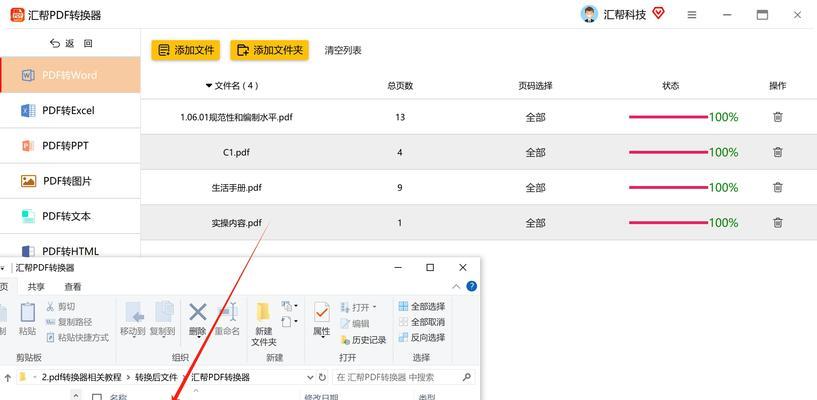
Task: Click 反向选择 in Explorer ribbon
Action: [x=422, y=338]
